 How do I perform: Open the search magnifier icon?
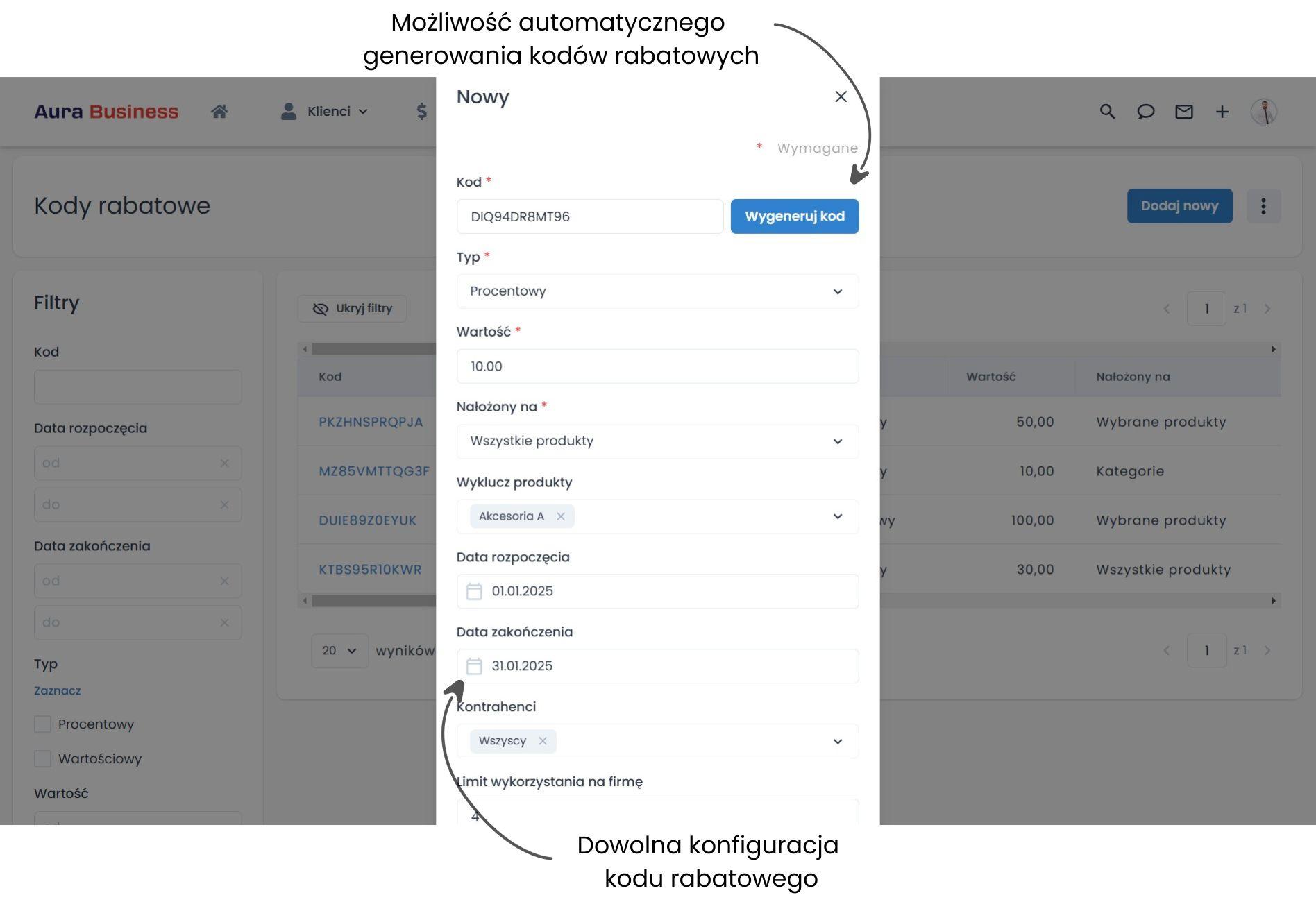click(x=1107, y=112)
